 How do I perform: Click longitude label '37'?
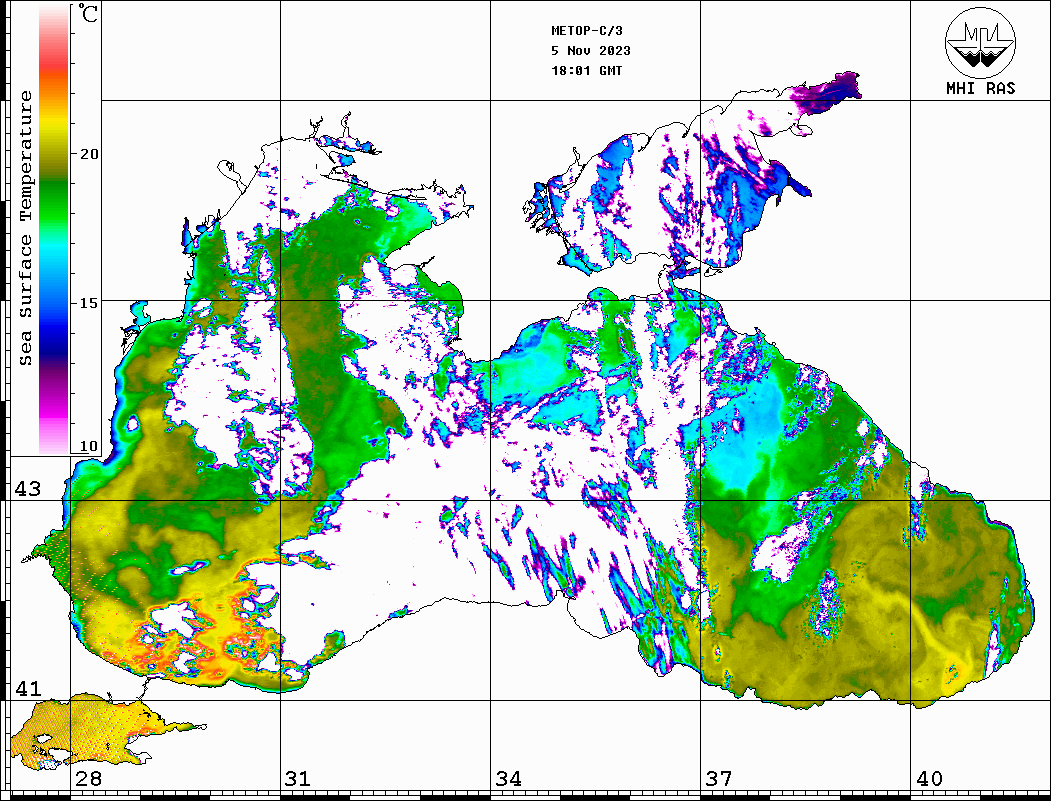pyautogui.click(x=719, y=779)
